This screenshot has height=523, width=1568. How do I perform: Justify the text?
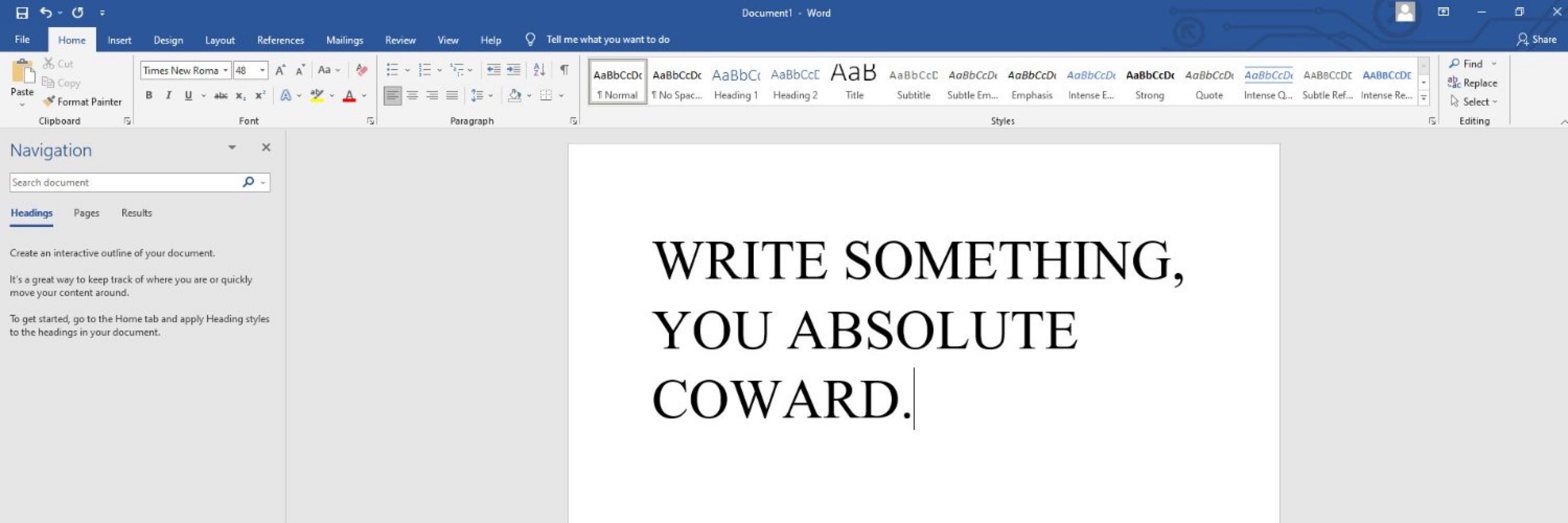pos(452,95)
